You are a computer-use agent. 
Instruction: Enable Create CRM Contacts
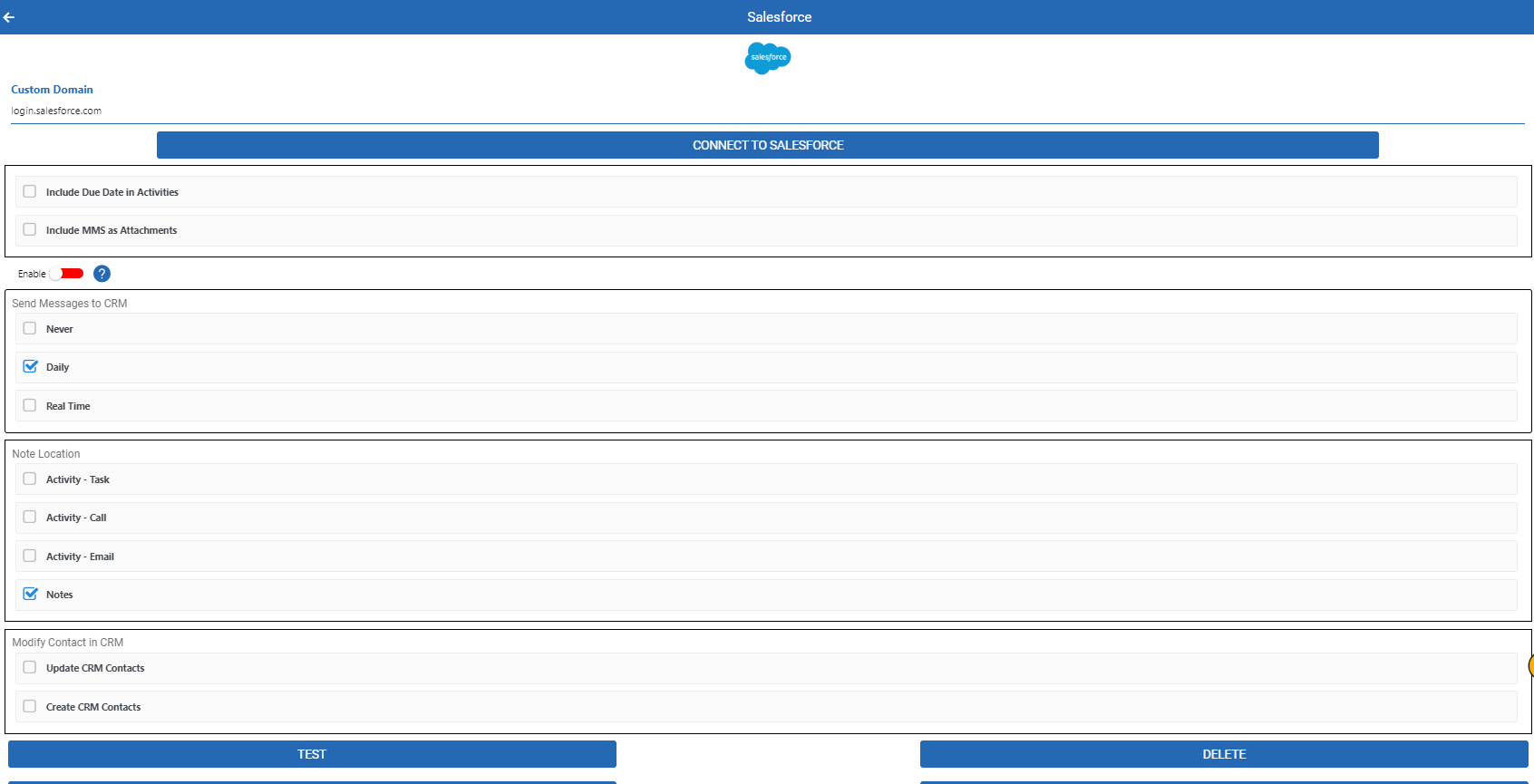tap(30, 707)
